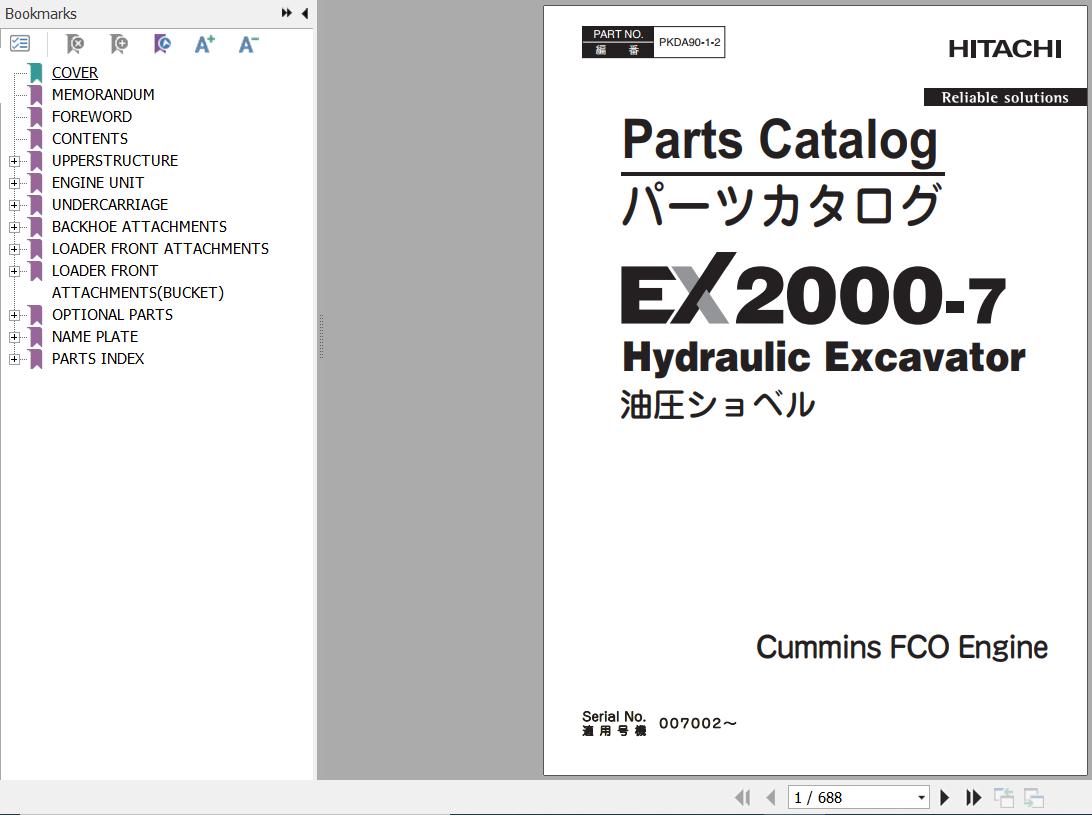Collapse the Bookmarks panel with left arrow
1092x815 pixels.
coord(304,13)
